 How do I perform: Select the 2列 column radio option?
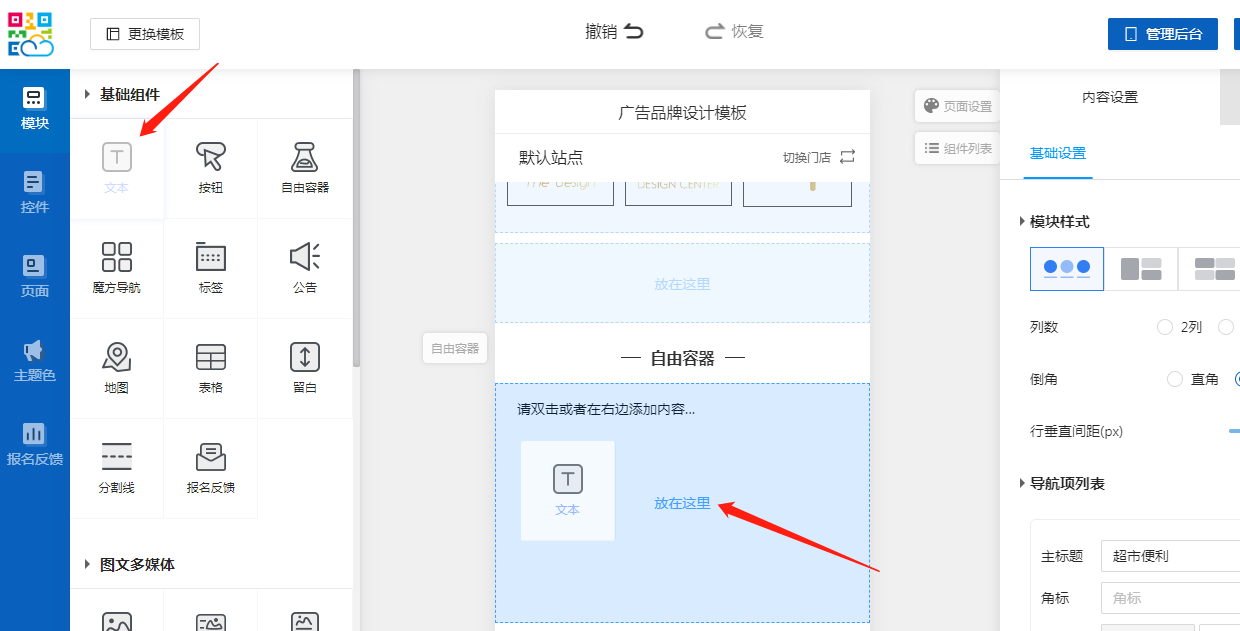point(1164,327)
